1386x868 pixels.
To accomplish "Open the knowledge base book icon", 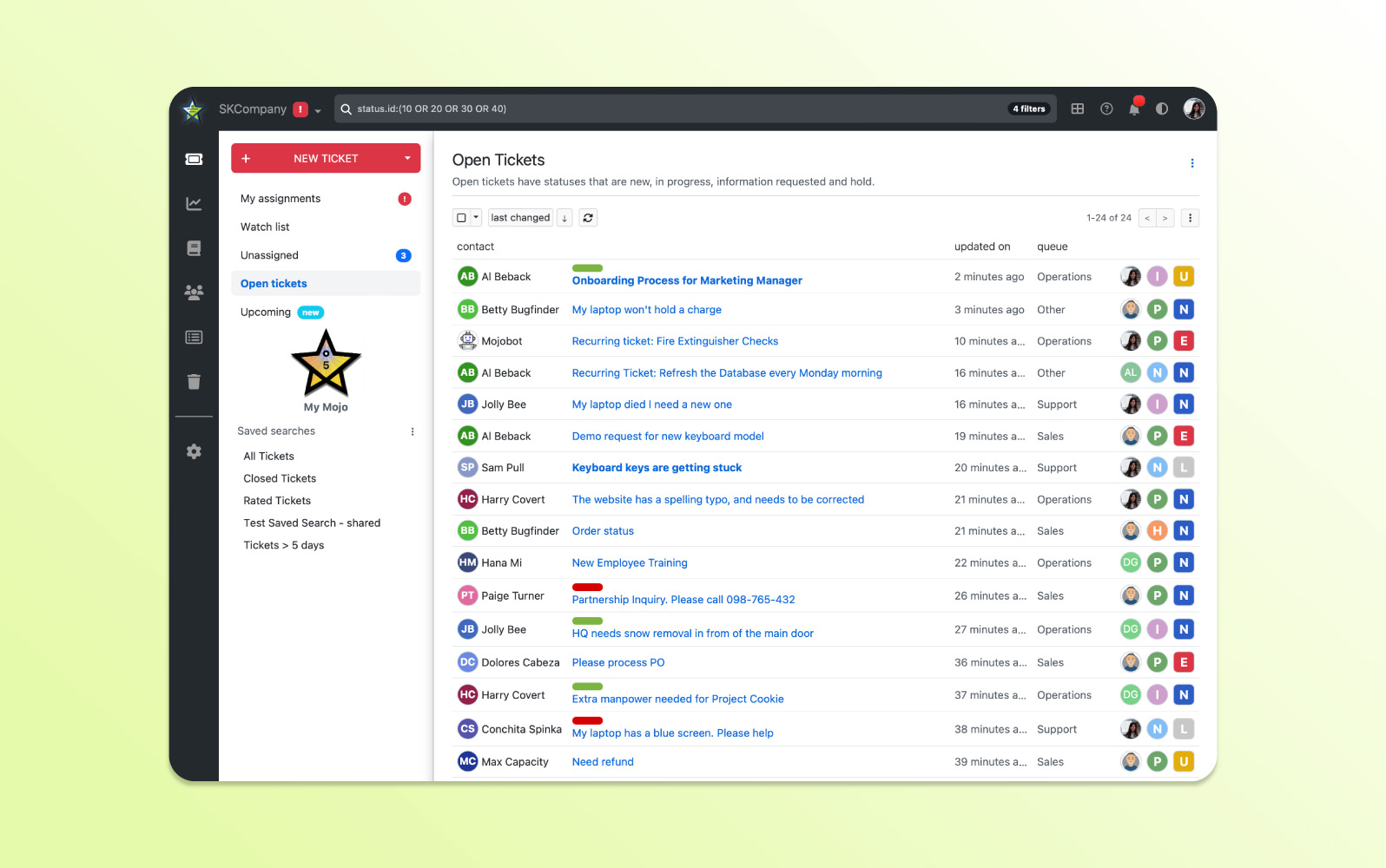I will pyautogui.click(x=194, y=248).
